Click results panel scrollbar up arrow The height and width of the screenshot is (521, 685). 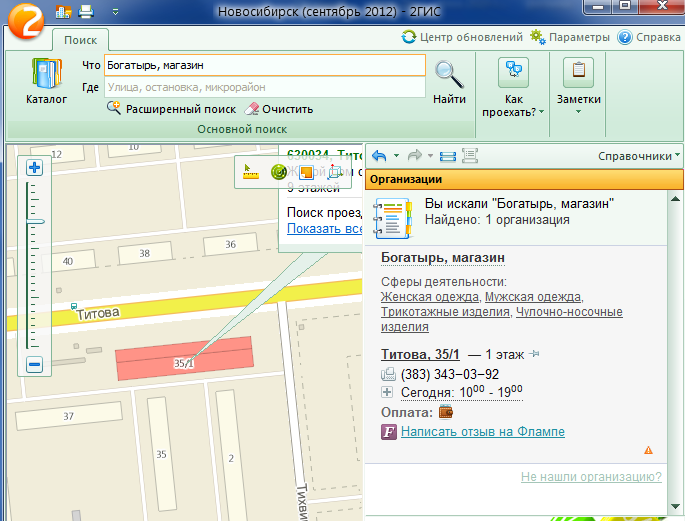tap(675, 200)
